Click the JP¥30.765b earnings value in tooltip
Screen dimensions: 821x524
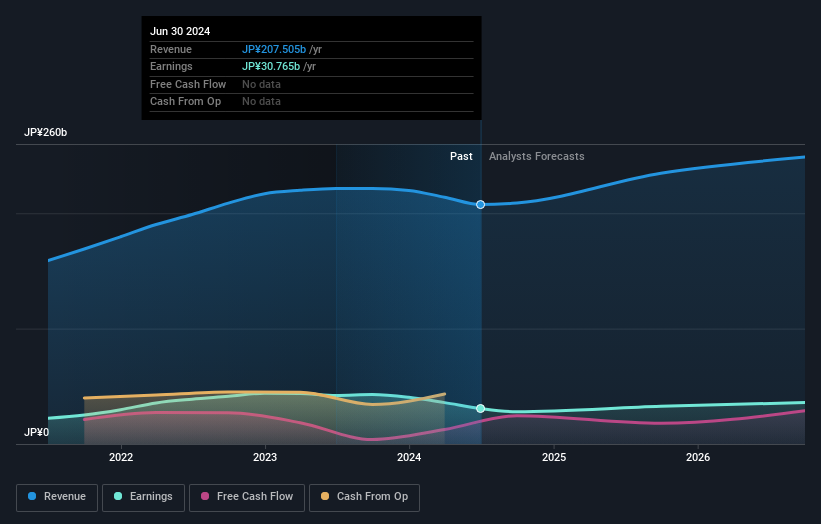[x=271, y=66]
